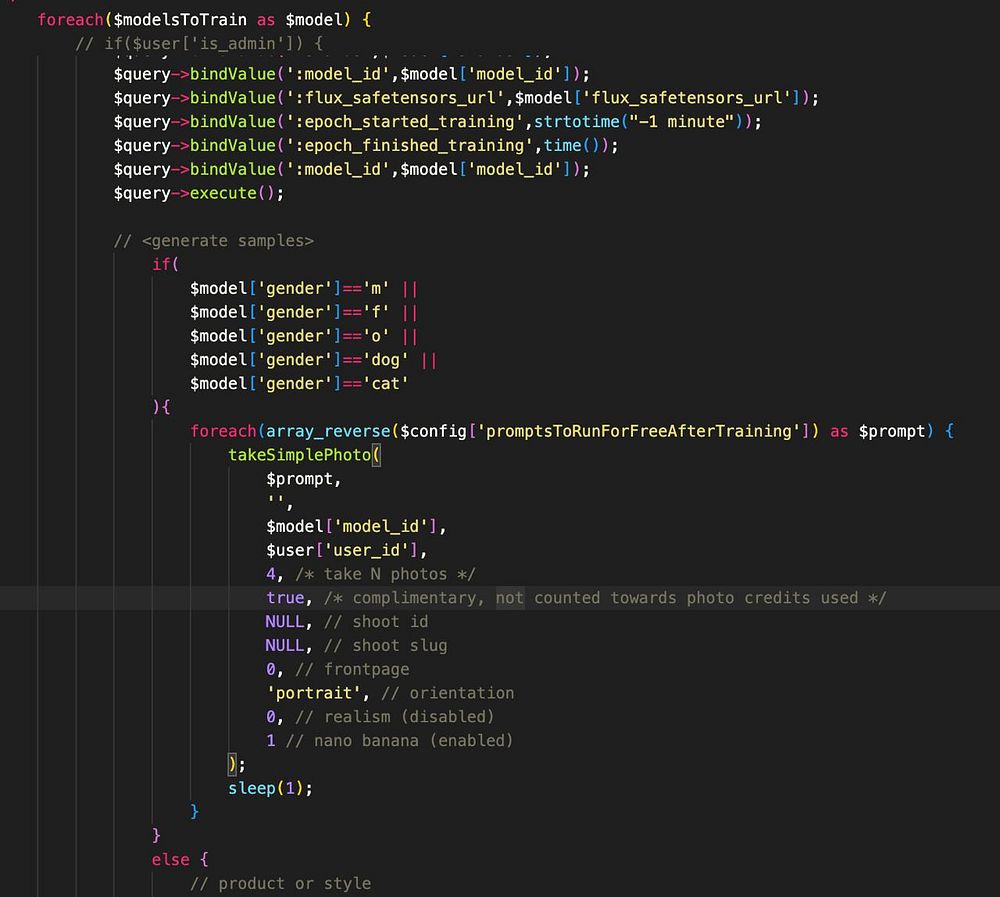This screenshot has height=897, width=1000.
Task: Click the line comparing gender to 'cat'
Action: pos(299,383)
